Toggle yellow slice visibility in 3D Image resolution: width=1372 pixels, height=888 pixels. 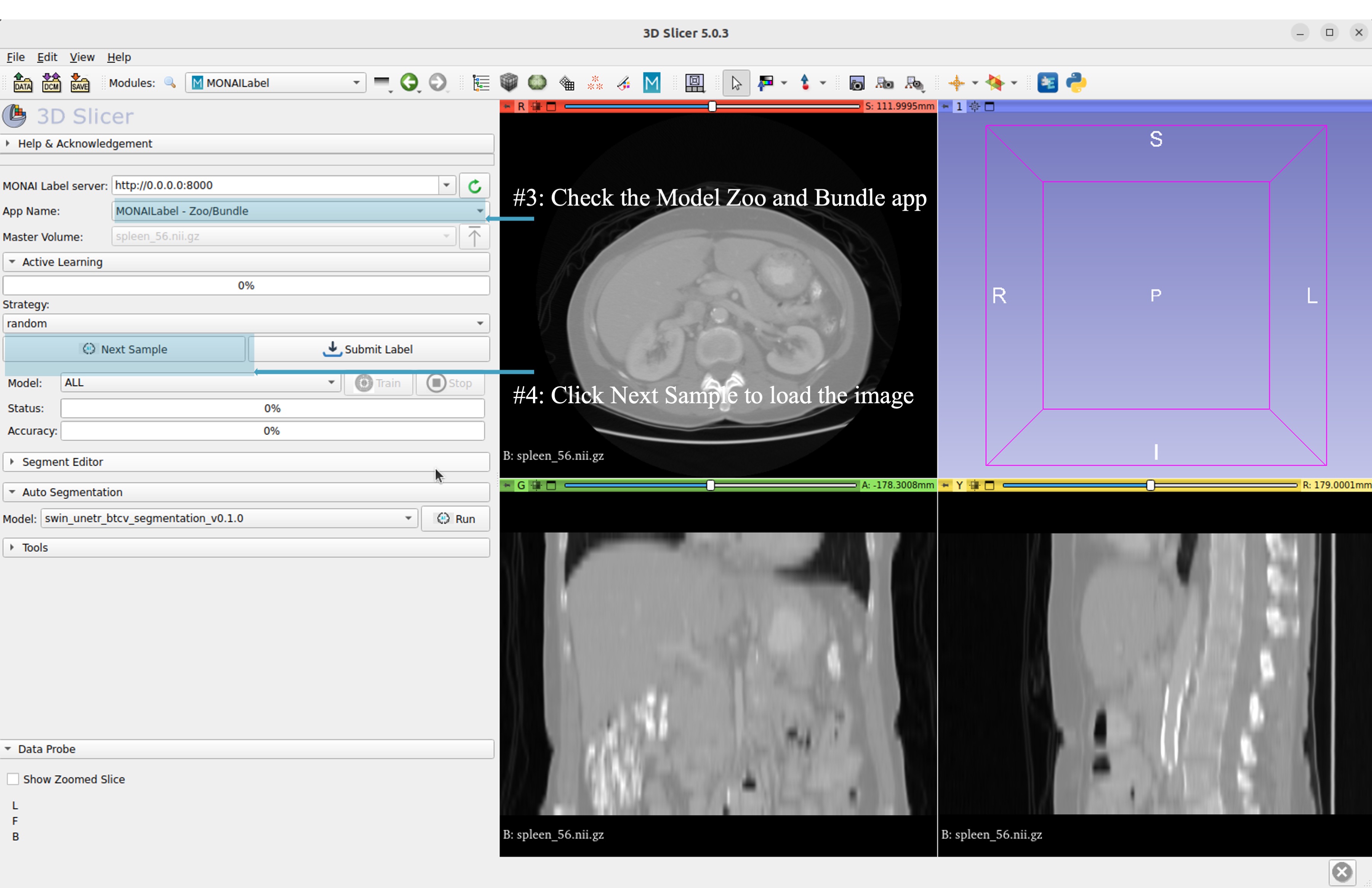[974, 485]
